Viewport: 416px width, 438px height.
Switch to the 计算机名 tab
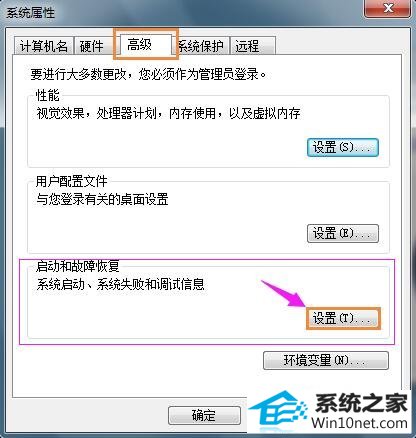point(43,46)
